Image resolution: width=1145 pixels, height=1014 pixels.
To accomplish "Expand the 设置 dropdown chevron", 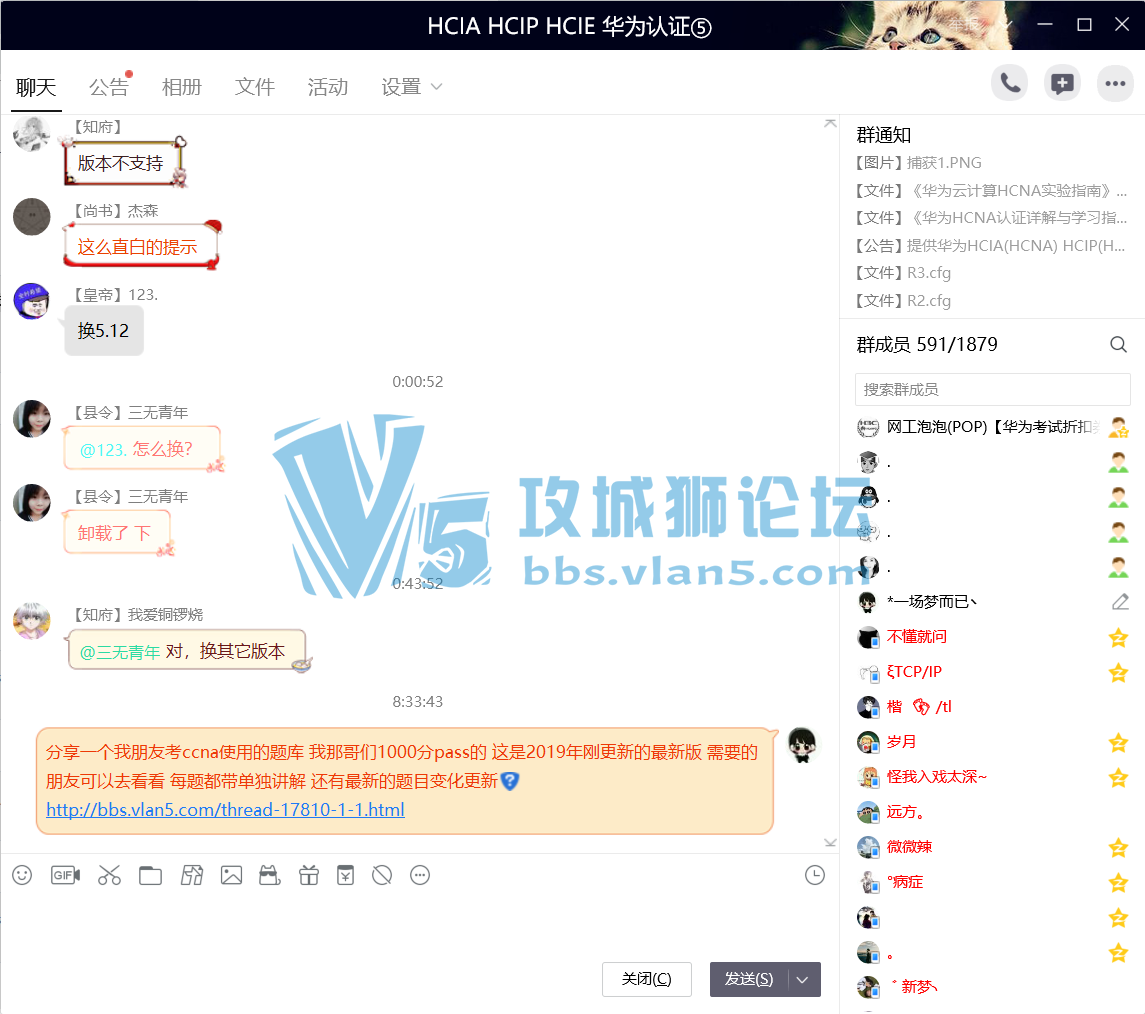I will point(437,87).
